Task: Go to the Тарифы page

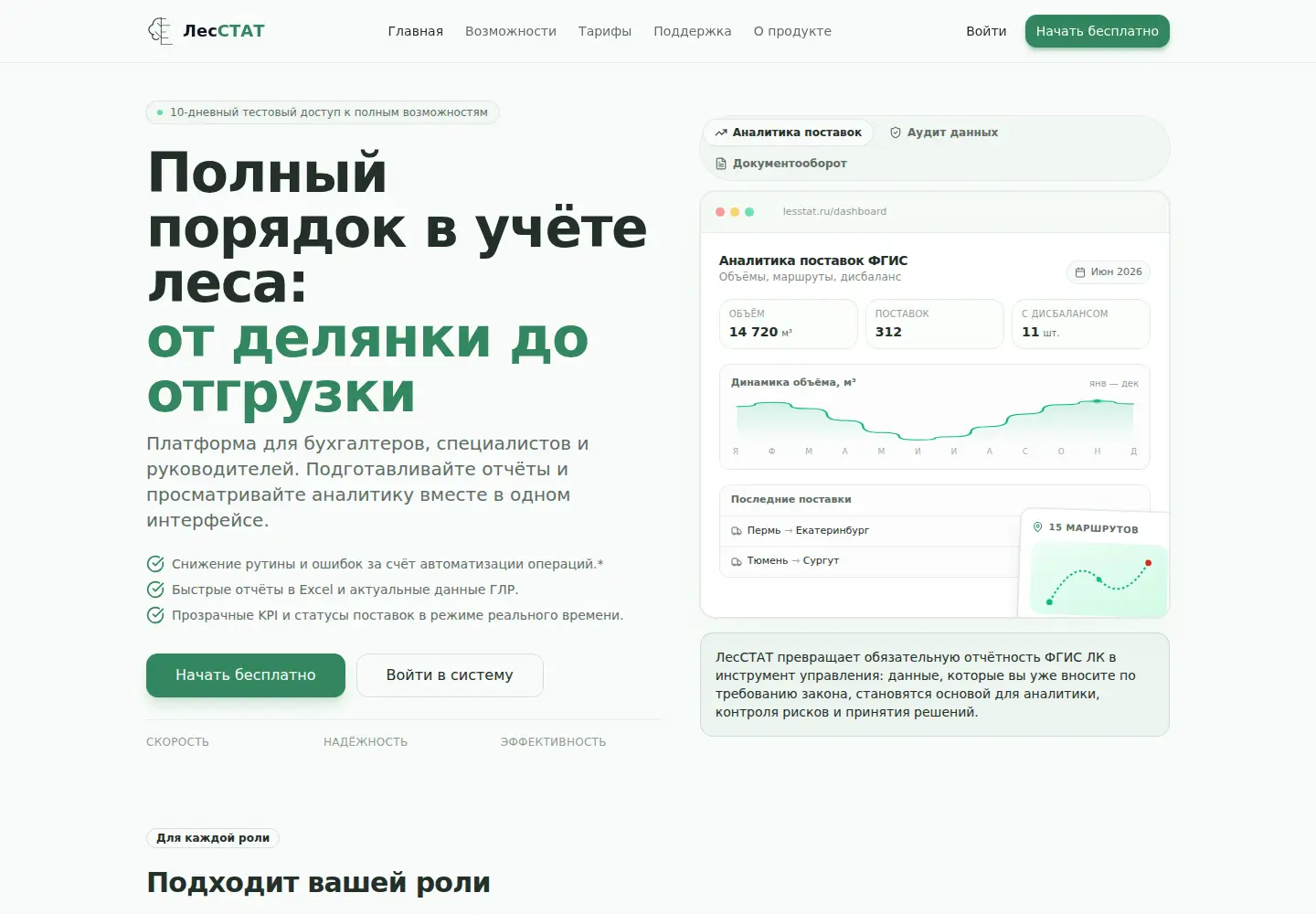Action: [x=605, y=31]
